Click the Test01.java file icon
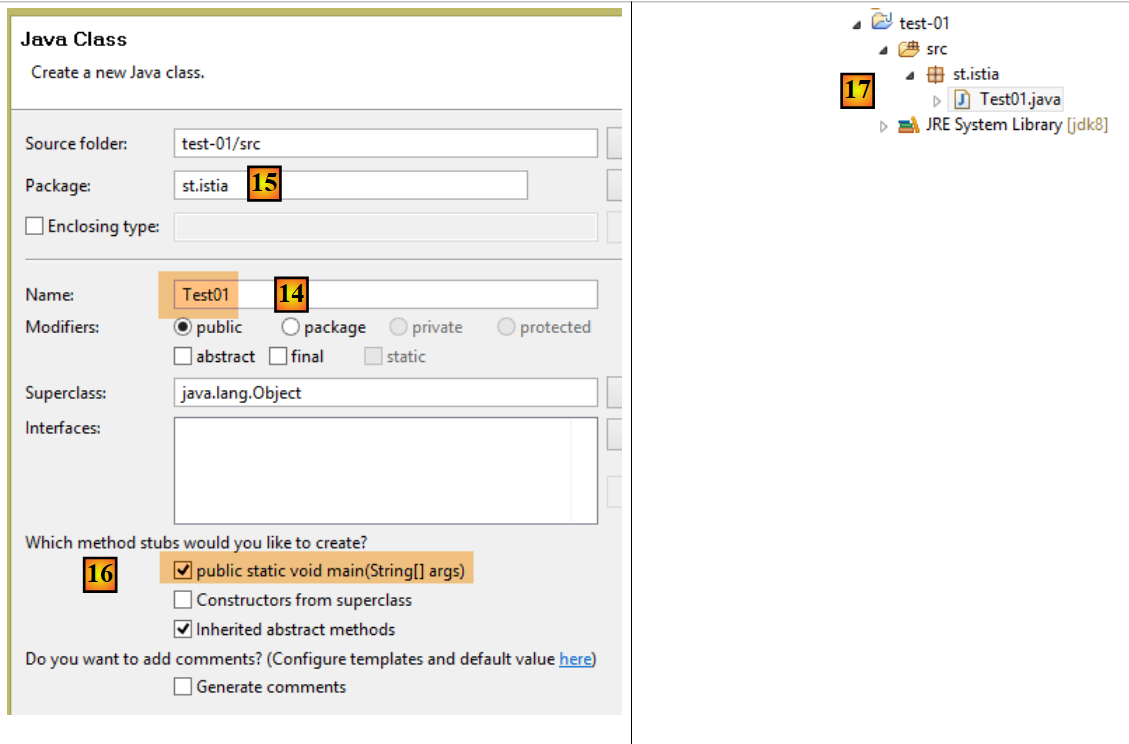This screenshot has width=1129, height=744. click(962, 99)
